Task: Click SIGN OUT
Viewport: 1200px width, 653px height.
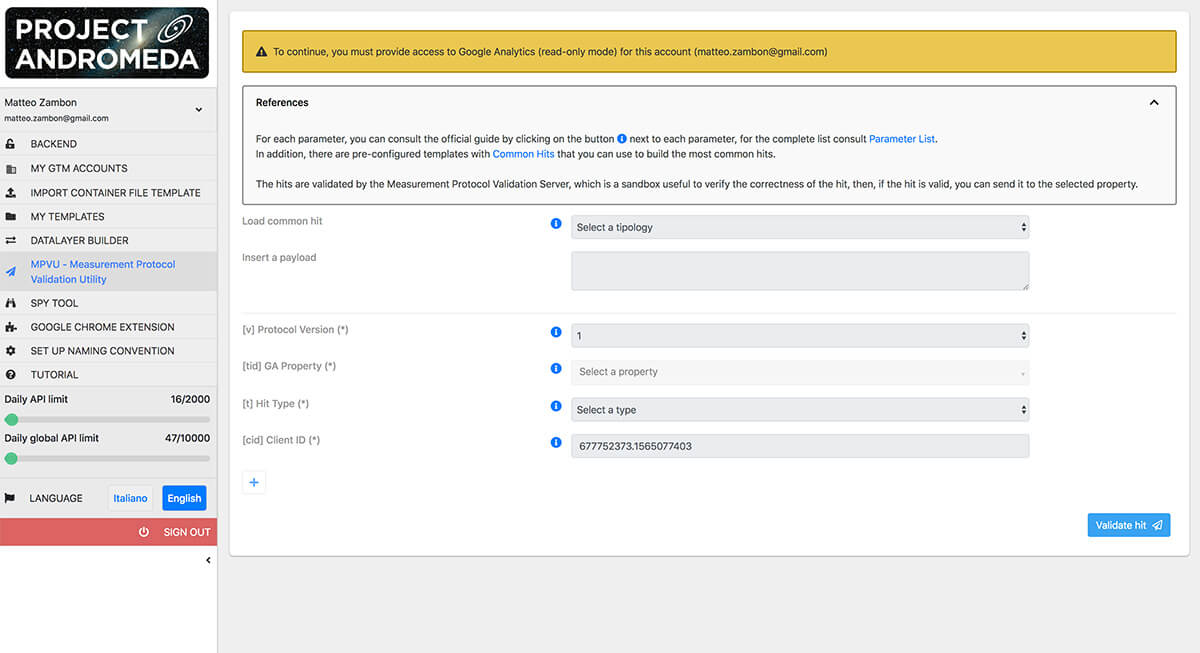Action: pos(108,532)
